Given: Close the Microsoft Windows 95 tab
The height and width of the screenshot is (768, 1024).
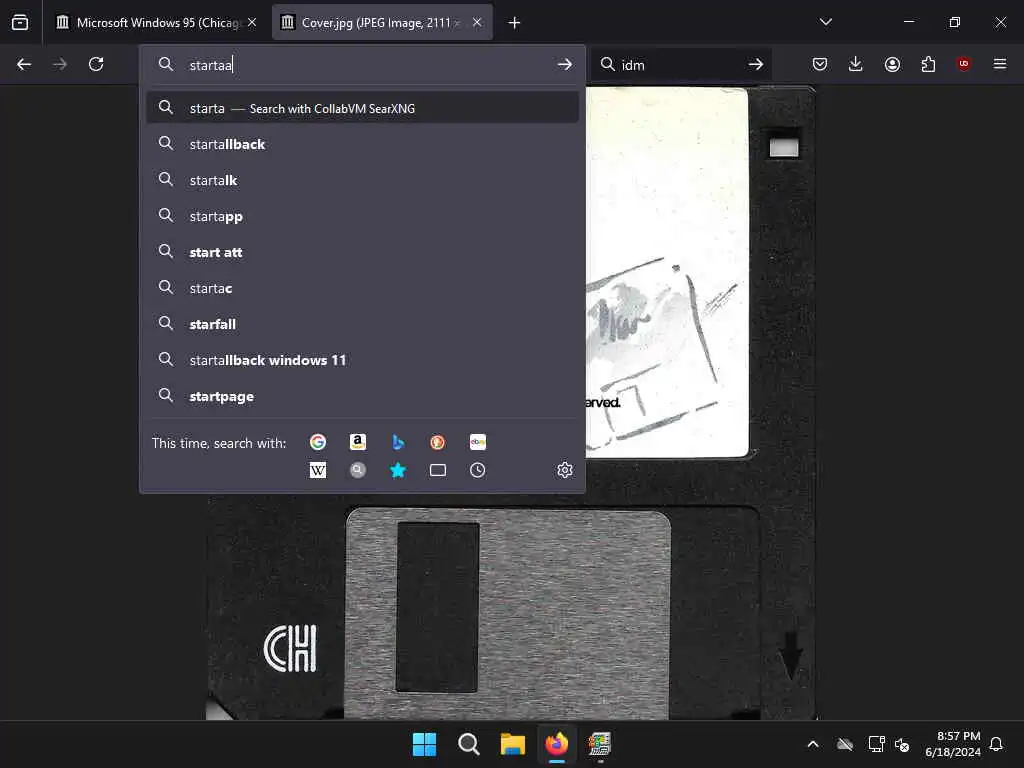Looking at the screenshot, I should pyautogui.click(x=252, y=22).
